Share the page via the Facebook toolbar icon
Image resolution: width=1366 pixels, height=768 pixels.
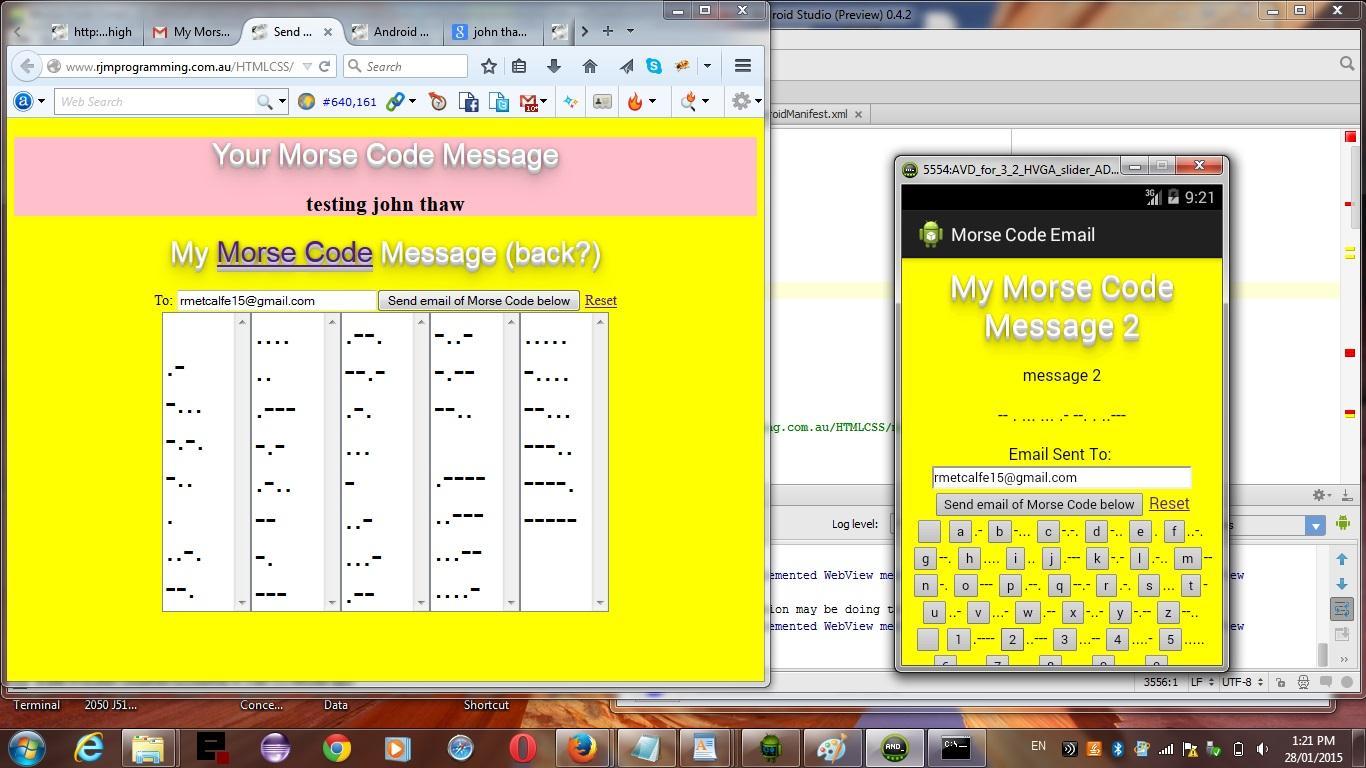pos(469,101)
